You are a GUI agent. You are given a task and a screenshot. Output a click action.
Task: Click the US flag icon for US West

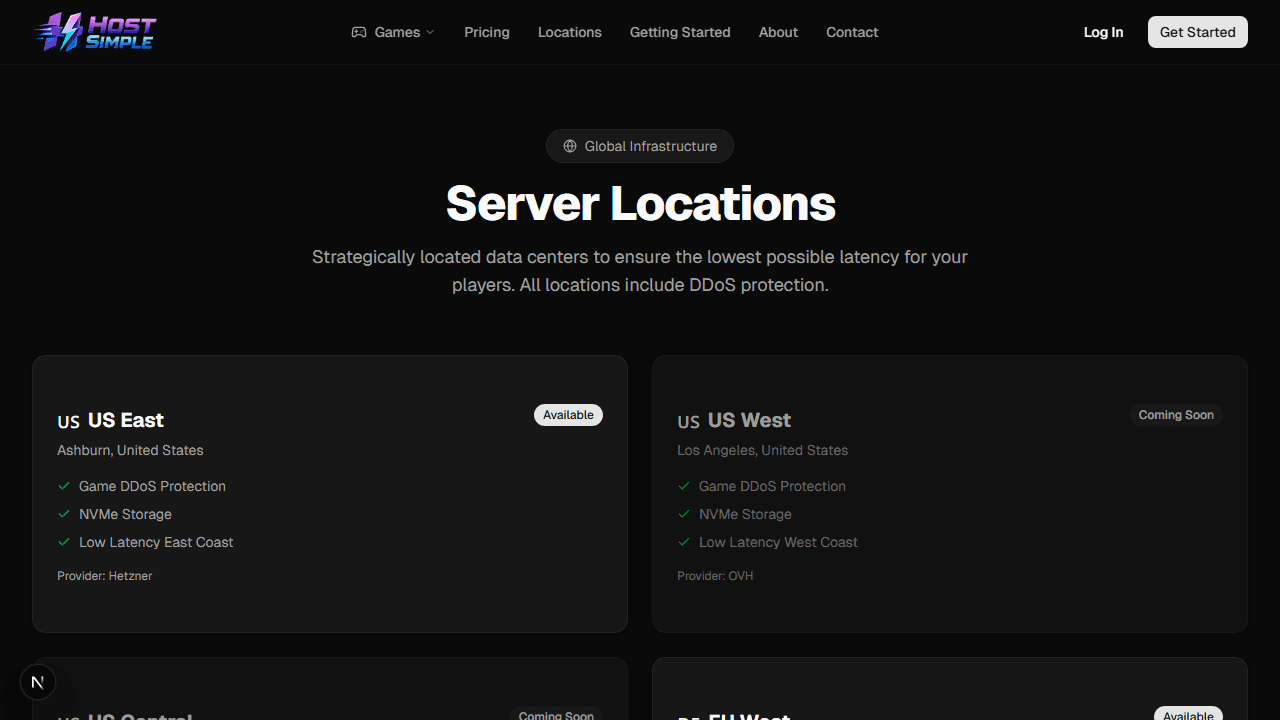coord(688,421)
